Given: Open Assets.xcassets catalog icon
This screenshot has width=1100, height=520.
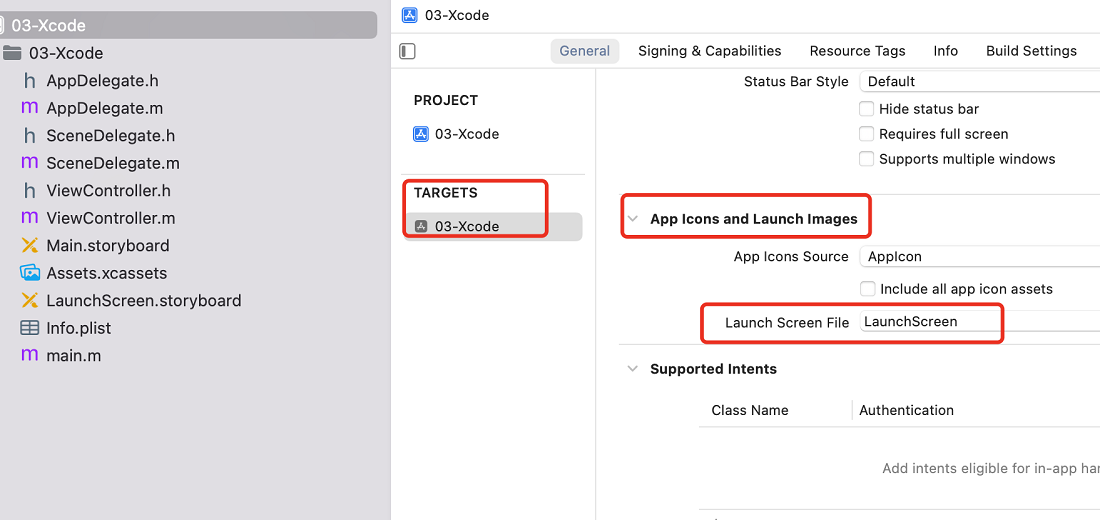Looking at the screenshot, I should [x=29, y=273].
